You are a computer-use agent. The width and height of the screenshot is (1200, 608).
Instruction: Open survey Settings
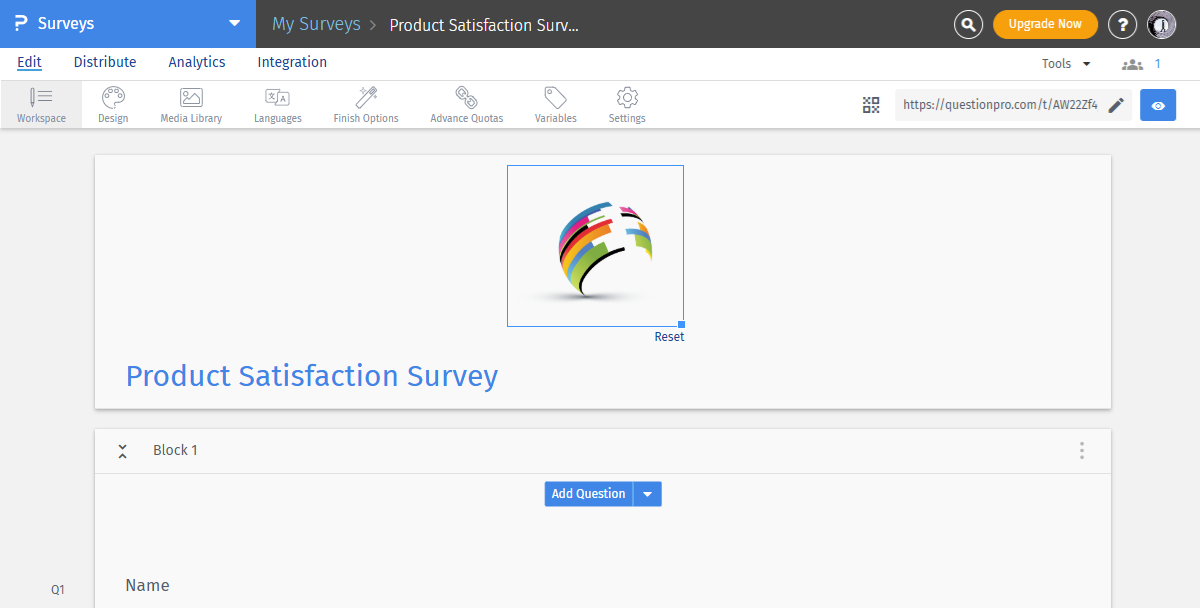pos(626,104)
